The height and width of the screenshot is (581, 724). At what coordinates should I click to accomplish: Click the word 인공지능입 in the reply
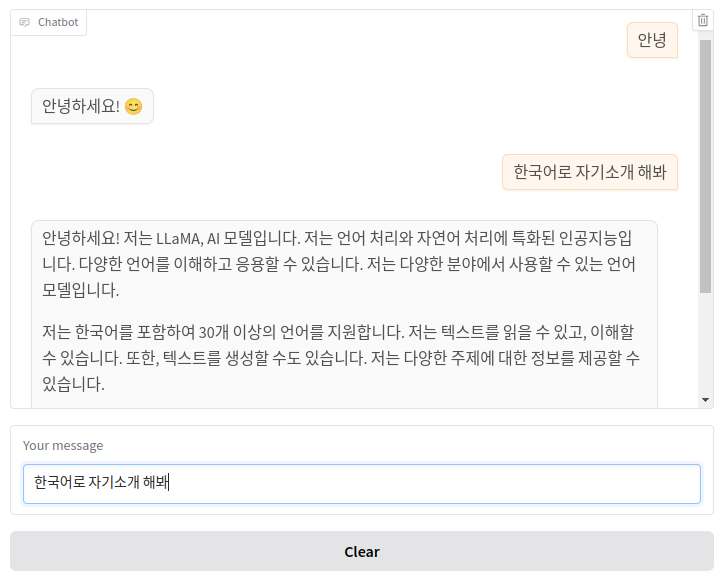coord(595,238)
